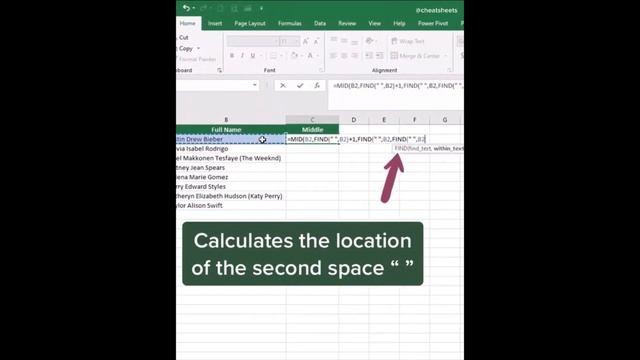Open the Borders dropdown arrow
640x360 pixels.
(281, 56)
